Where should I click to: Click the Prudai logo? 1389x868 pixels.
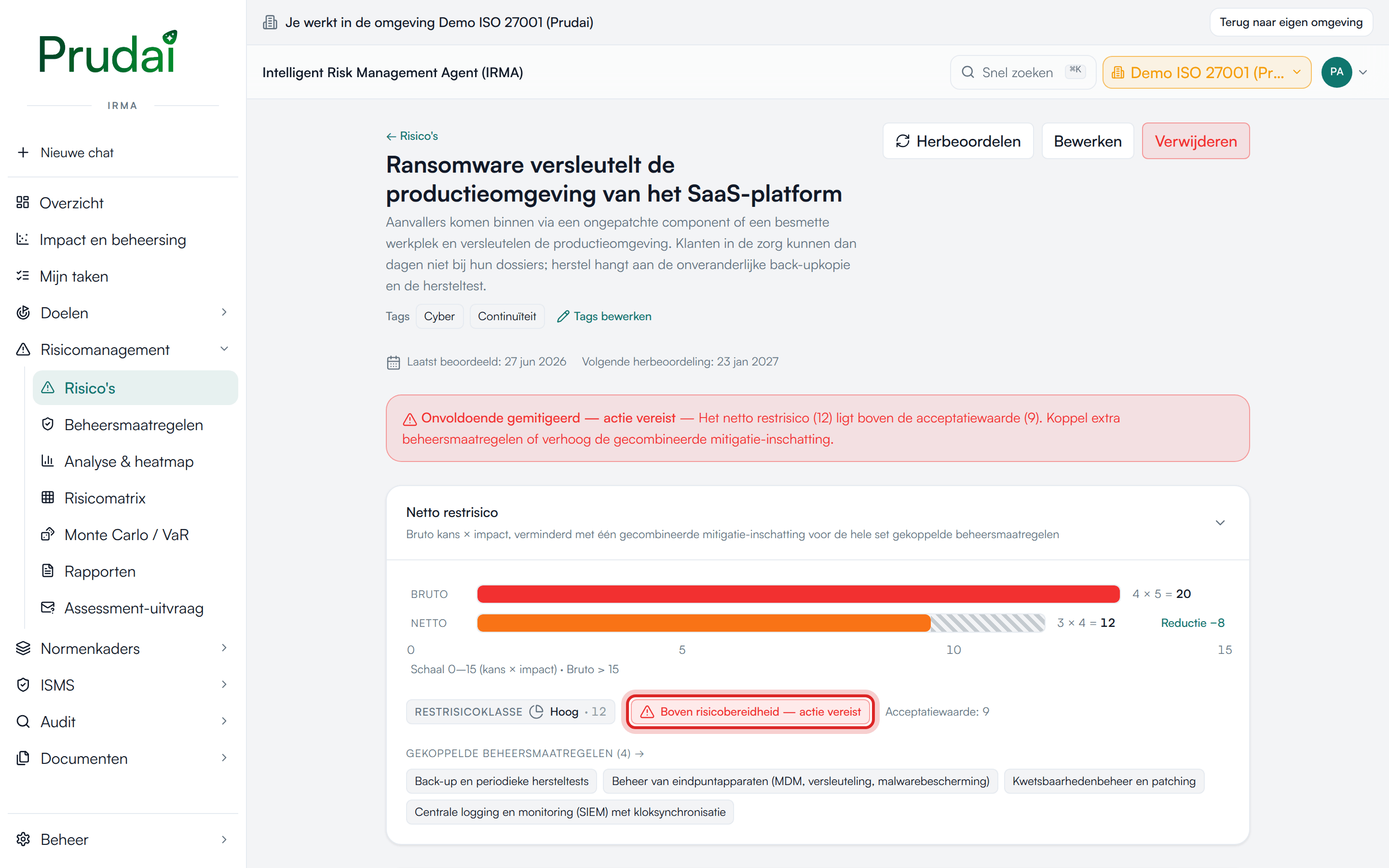(x=108, y=52)
